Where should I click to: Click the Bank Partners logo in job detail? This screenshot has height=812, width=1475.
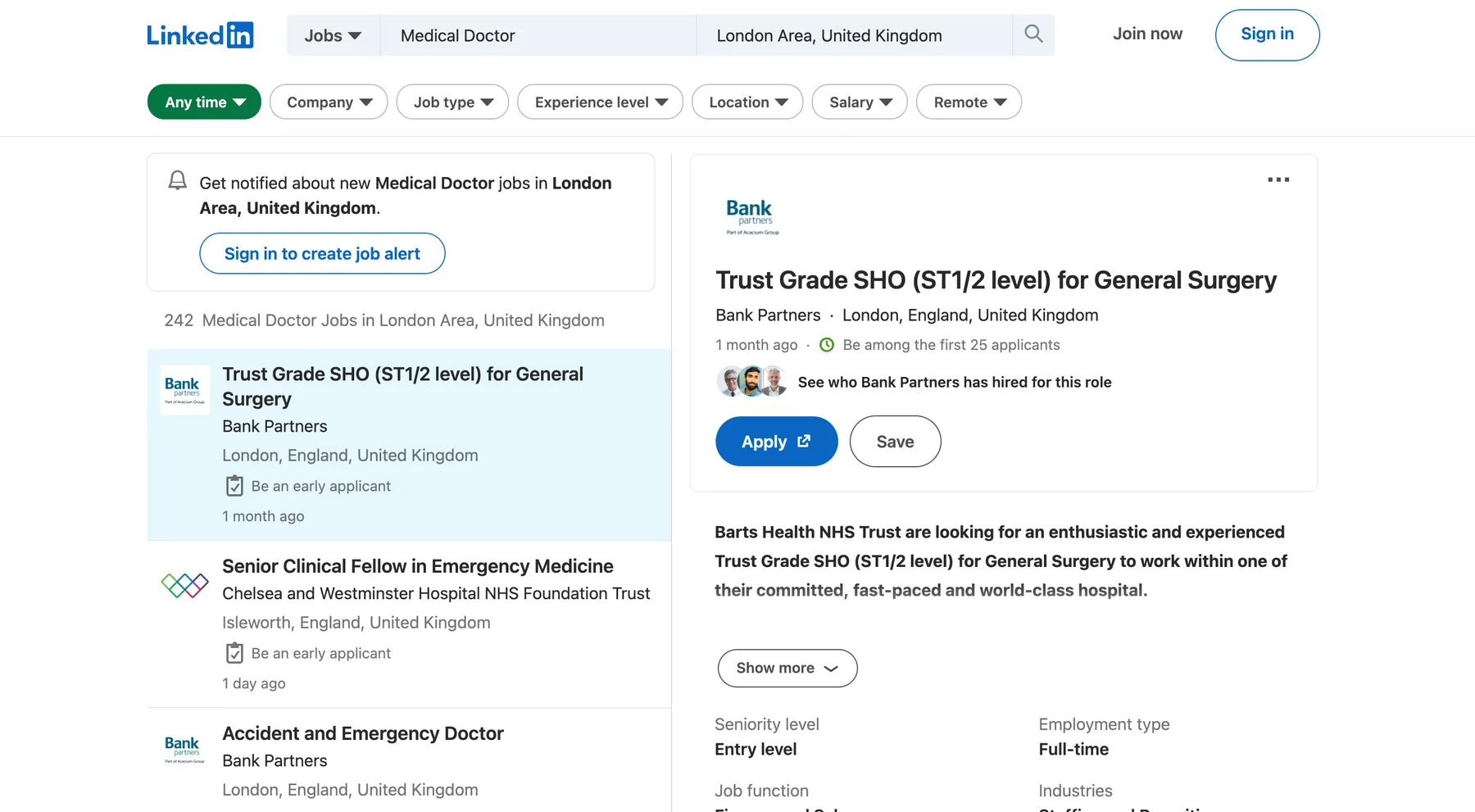(x=751, y=217)
